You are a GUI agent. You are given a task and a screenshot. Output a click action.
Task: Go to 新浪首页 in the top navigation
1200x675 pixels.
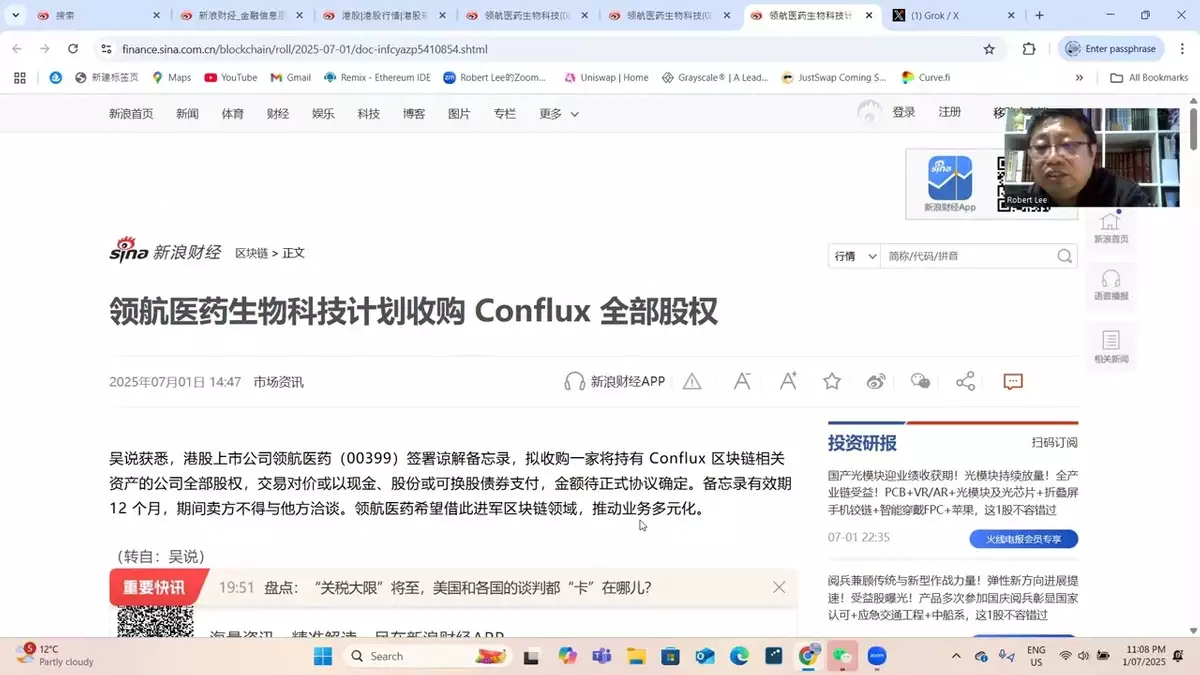point(131,114)
